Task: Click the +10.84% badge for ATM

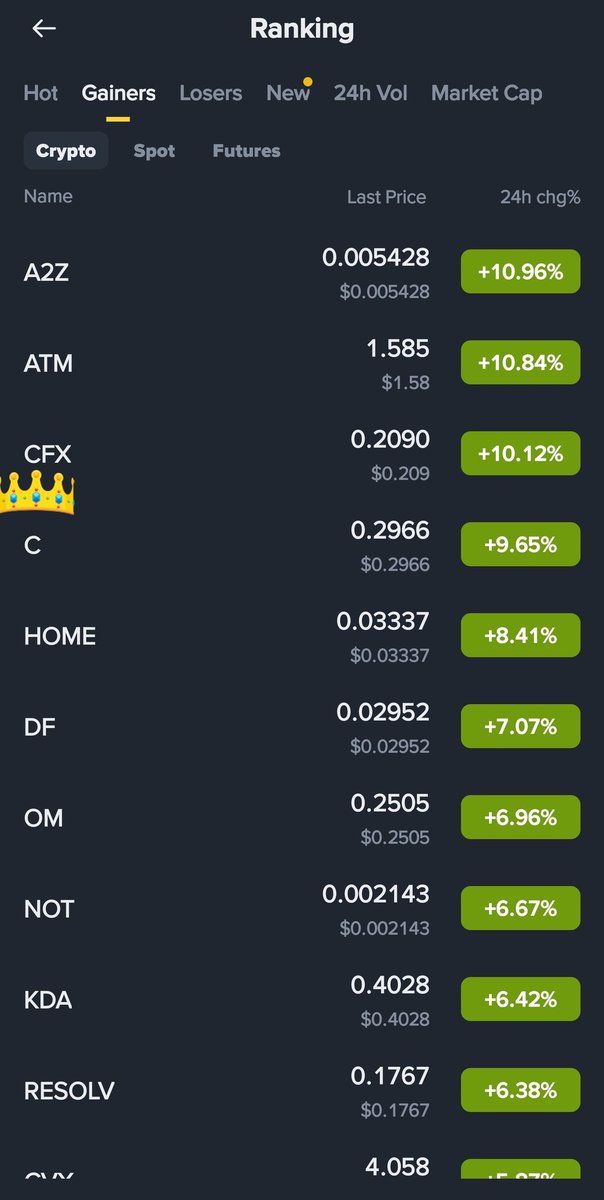Action: [x=521, y=363]
